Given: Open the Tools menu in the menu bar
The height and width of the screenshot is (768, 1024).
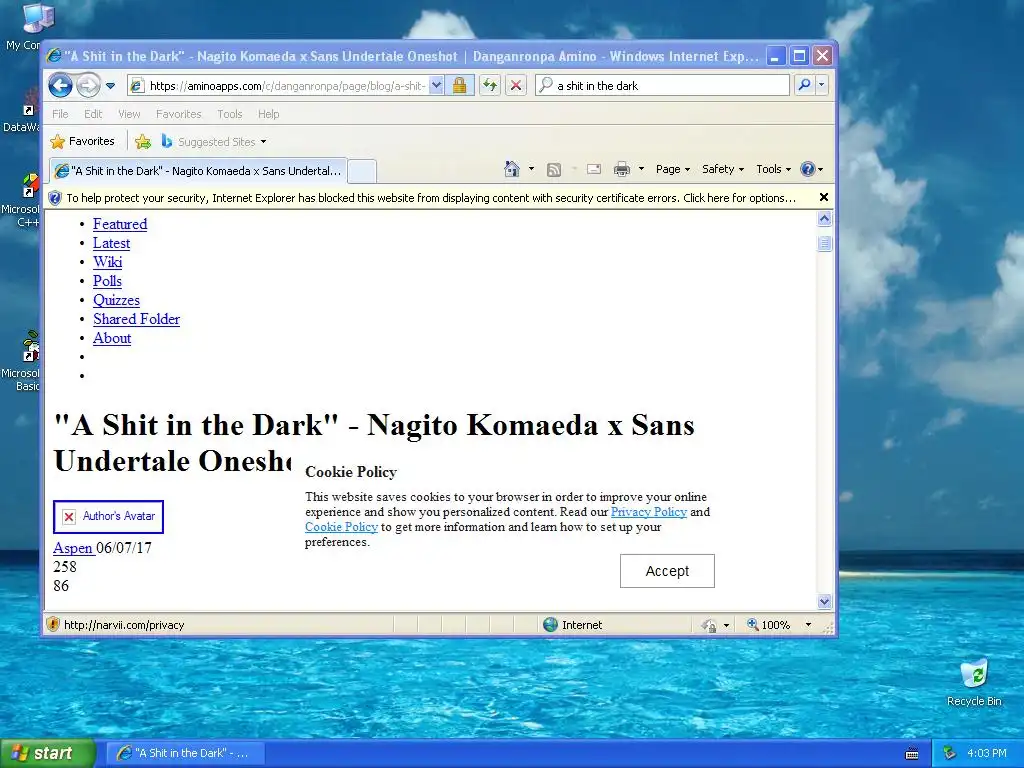Looking at the screenshot, I should click(x=230, y=114).
